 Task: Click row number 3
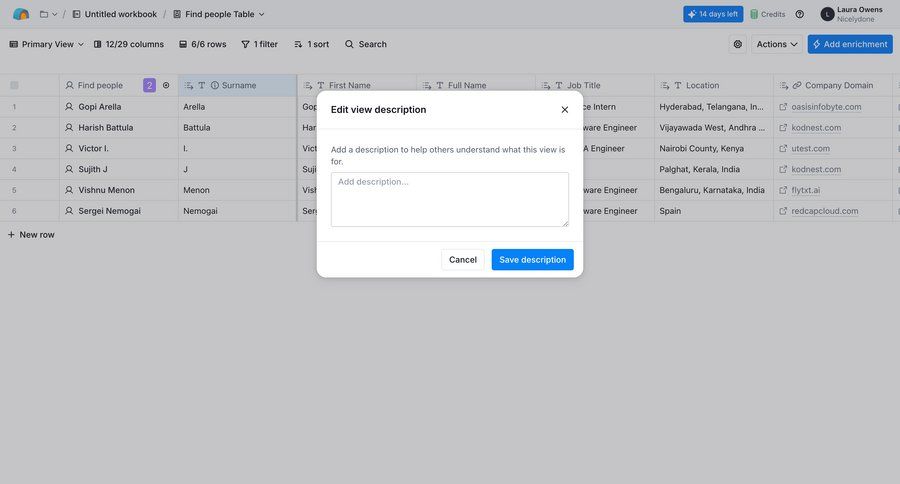(14, 149)
